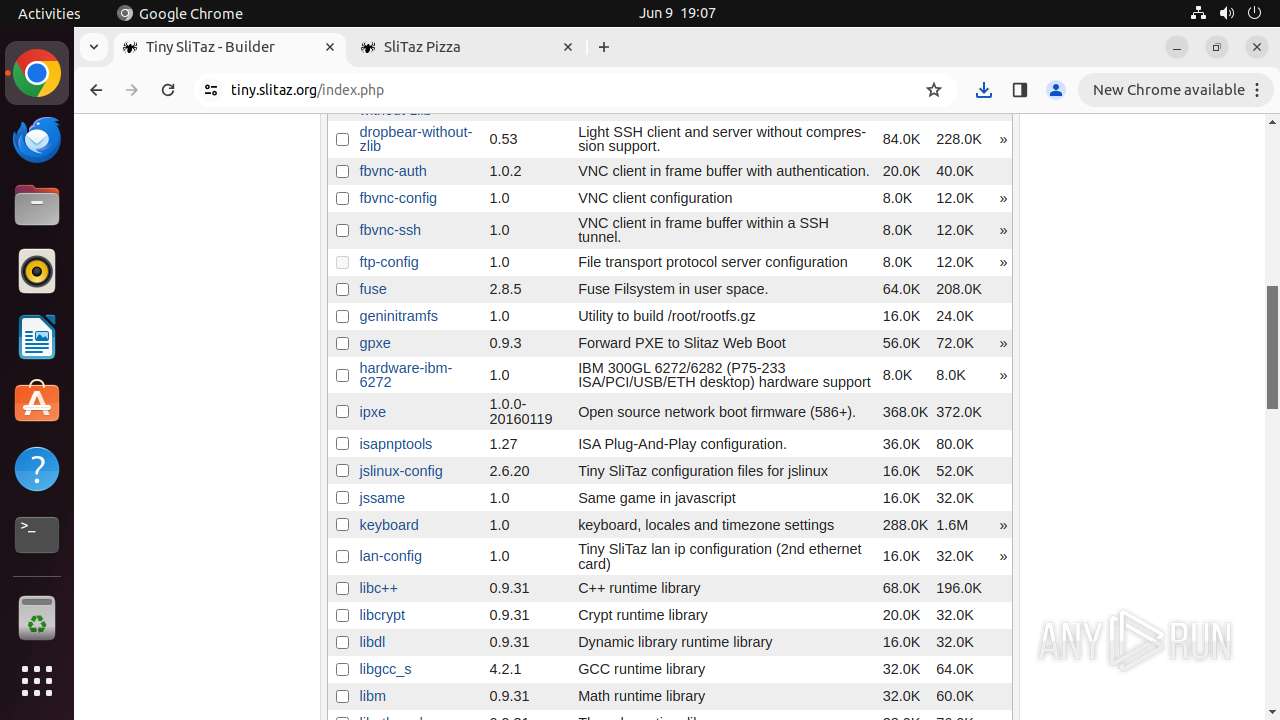The width and height of the screenshot is (1280, 720).
Task: Check the fbvnc-auth package checkbox
Action: [x=342, y=171]
